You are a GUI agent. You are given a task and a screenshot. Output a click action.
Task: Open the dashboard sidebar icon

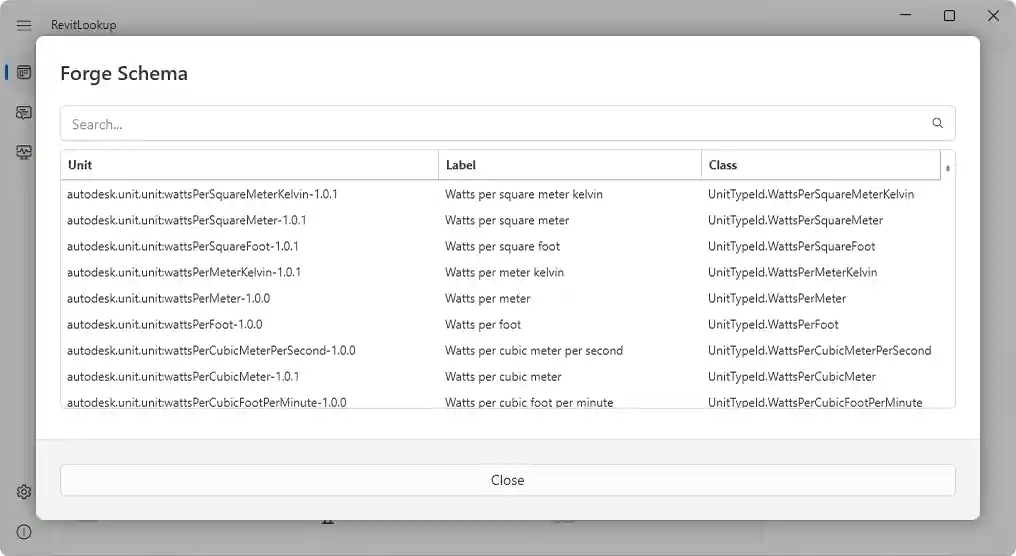tap(24, 73)
